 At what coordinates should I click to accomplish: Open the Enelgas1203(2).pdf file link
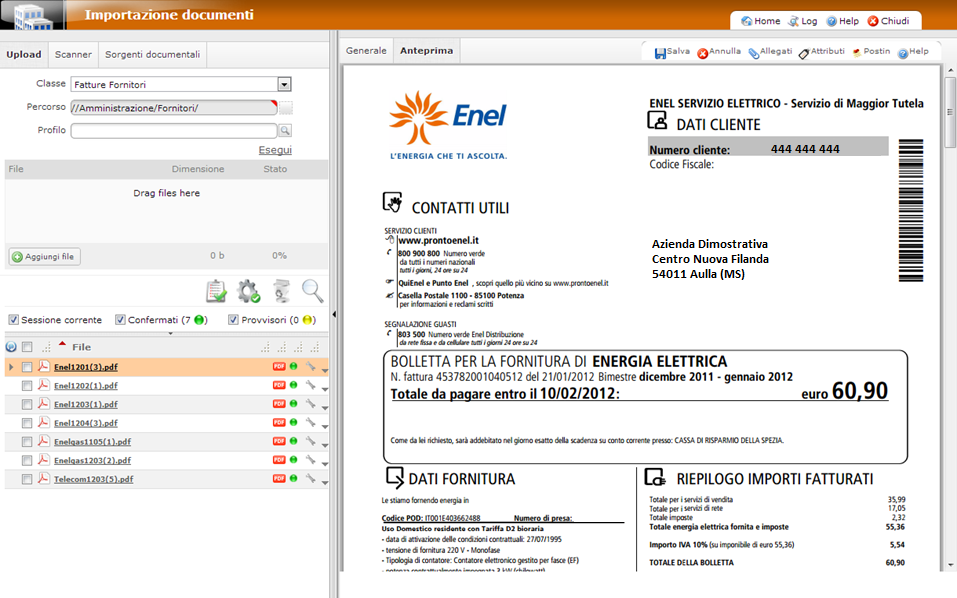[92, 460]
